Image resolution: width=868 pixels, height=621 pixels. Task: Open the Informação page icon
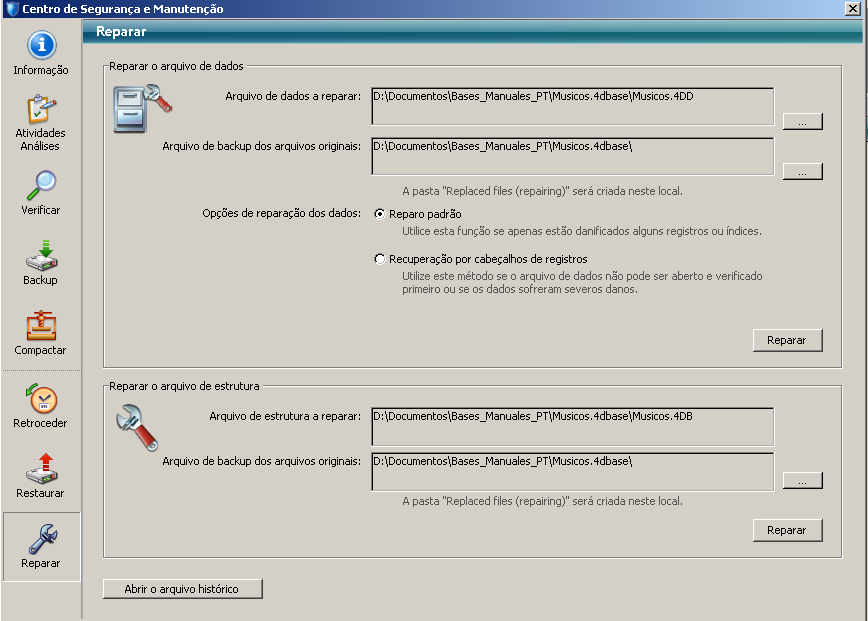pyautogui.click(x=42, y=45)
